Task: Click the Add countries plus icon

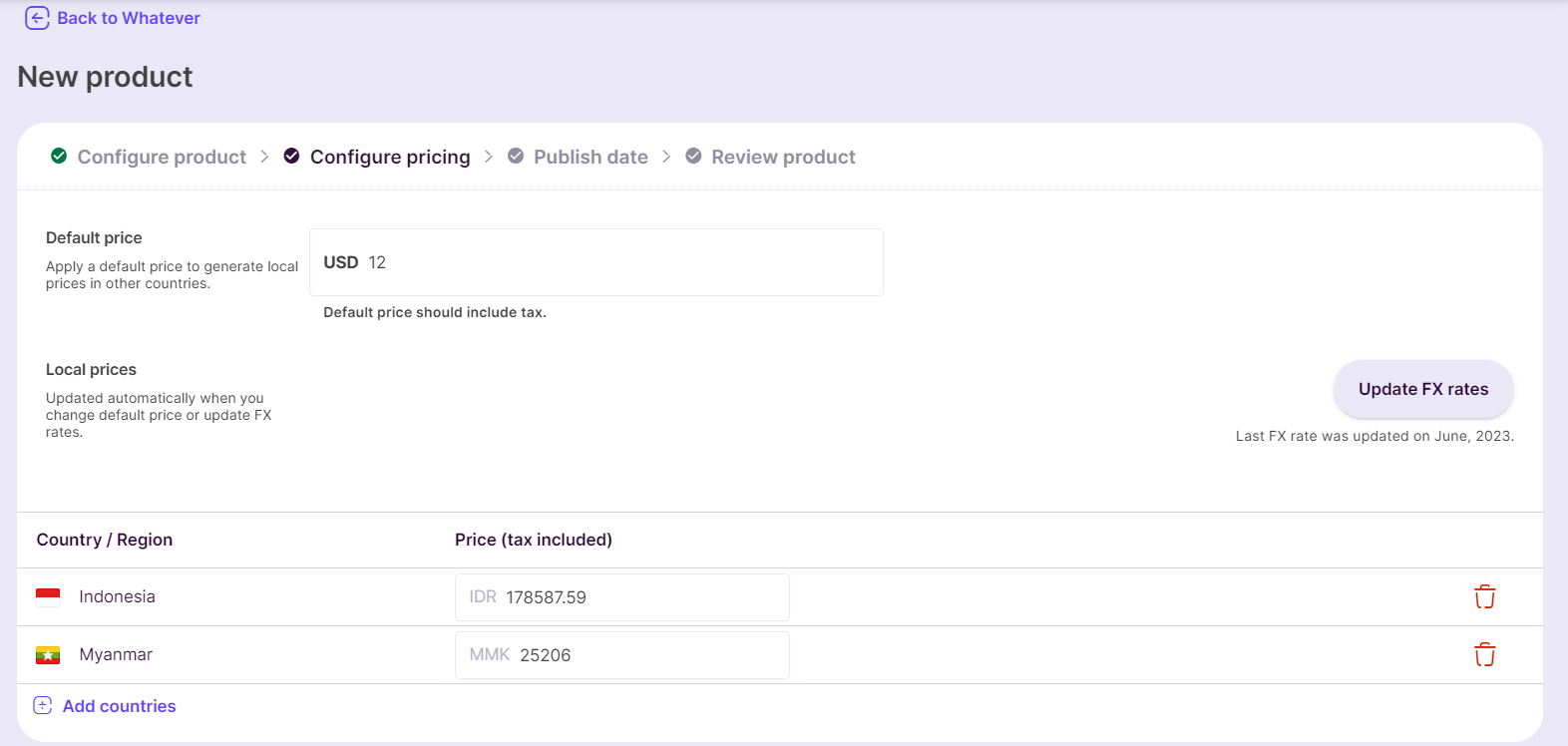Action: point(43,705)
